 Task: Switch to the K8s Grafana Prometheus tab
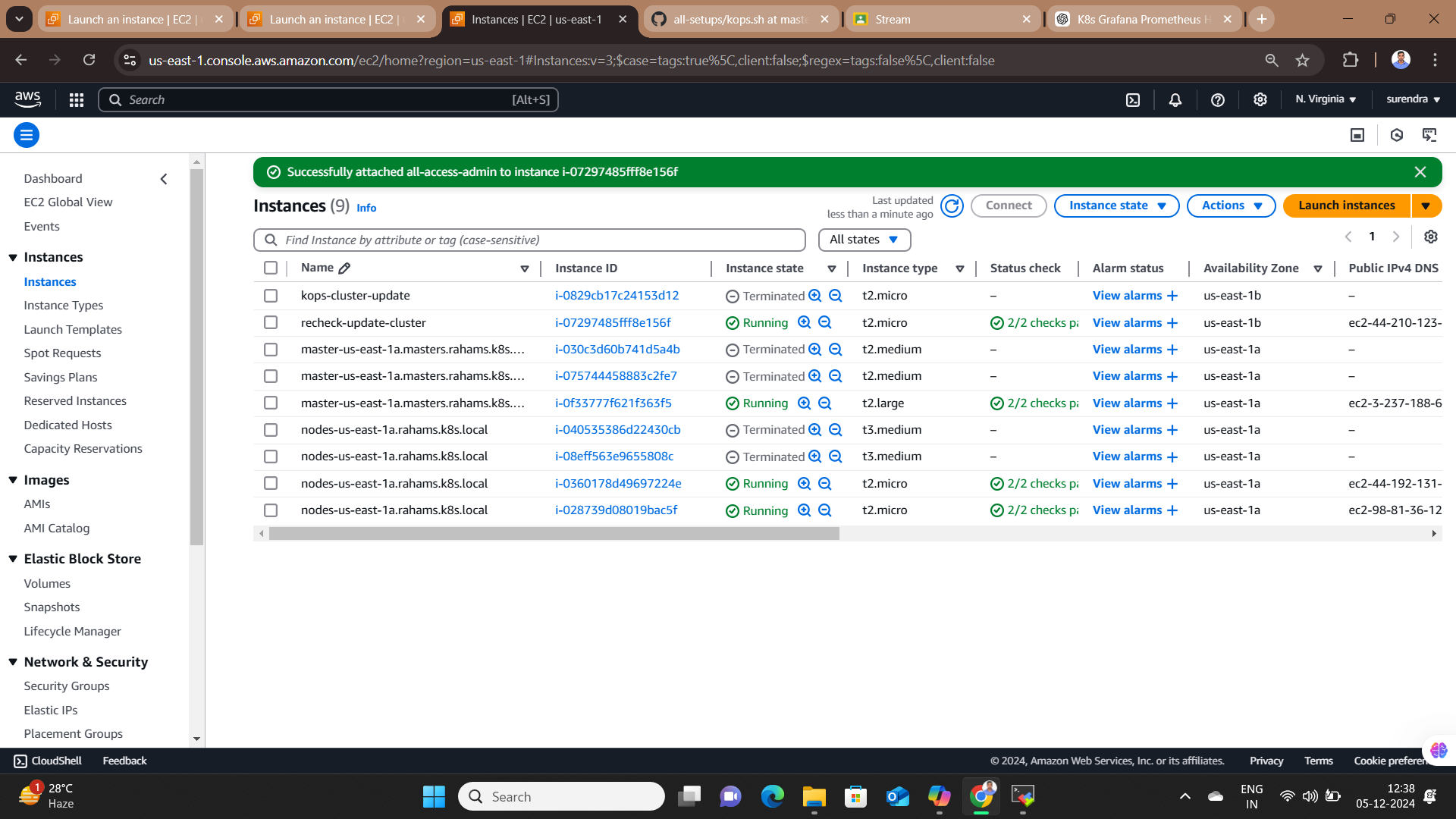[x=1145, y=19]
